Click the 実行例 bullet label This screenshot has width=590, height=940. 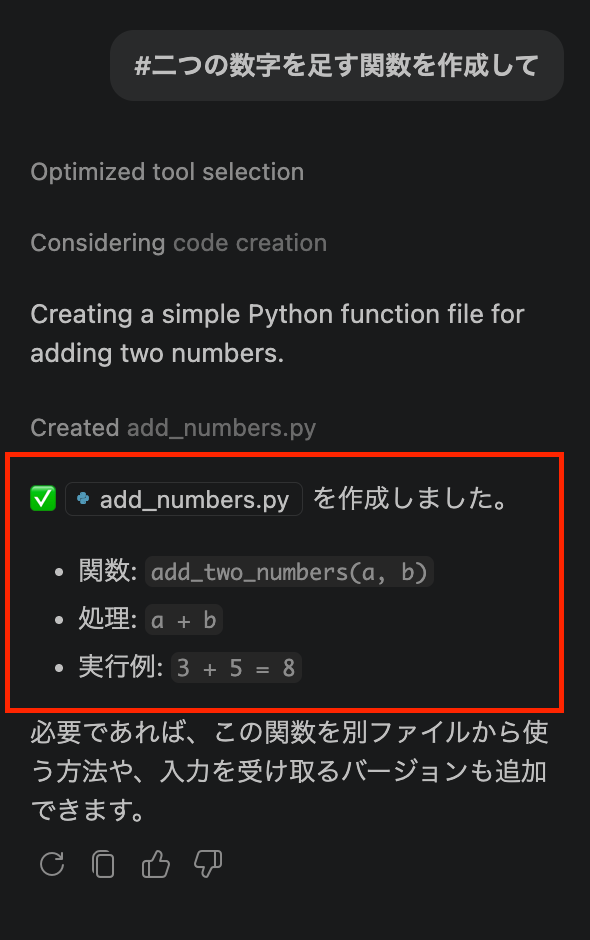[121, 667]
